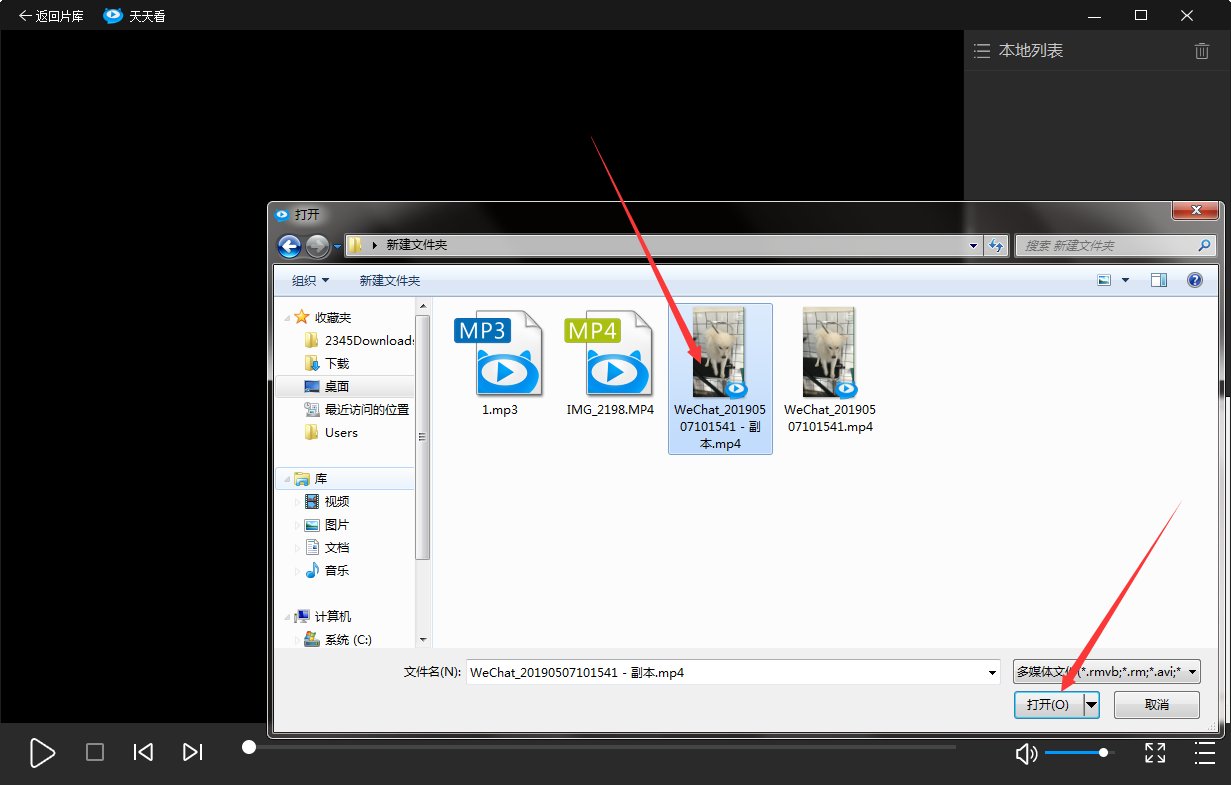Expand the 打开 button split arrow
Viewport: 1231px width, 785px height.
pyautogui.click(x=1091, y=705)
